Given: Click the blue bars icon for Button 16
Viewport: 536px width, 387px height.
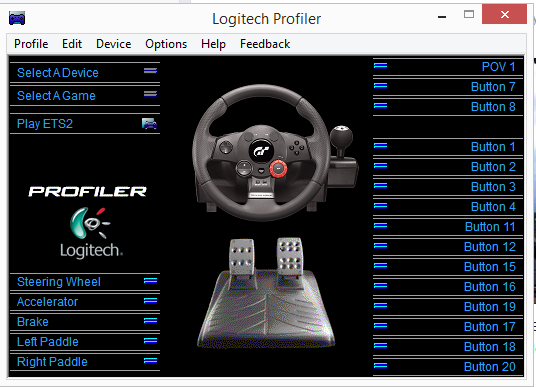Looking at the screenshot, I should pos(380,285).
